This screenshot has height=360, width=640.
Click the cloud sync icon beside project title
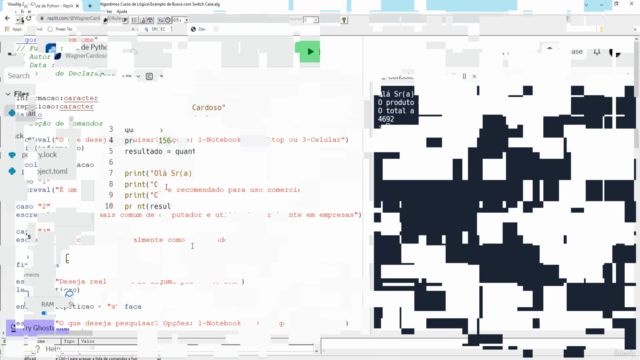pyautogui.click(x=134, y=52)
